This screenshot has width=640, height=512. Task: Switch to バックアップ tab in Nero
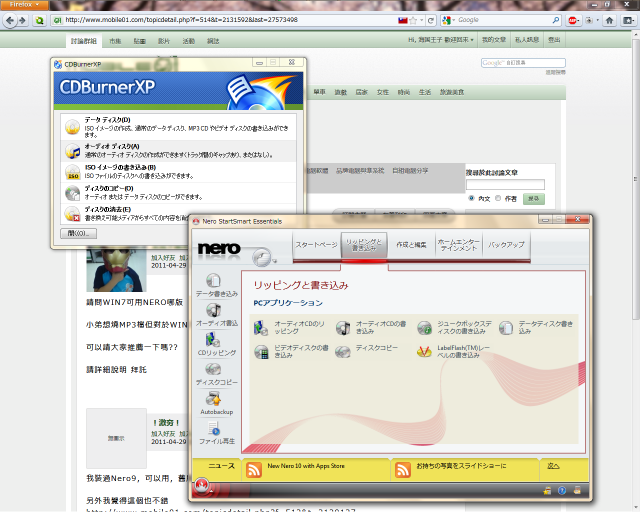tap(507, 245)
